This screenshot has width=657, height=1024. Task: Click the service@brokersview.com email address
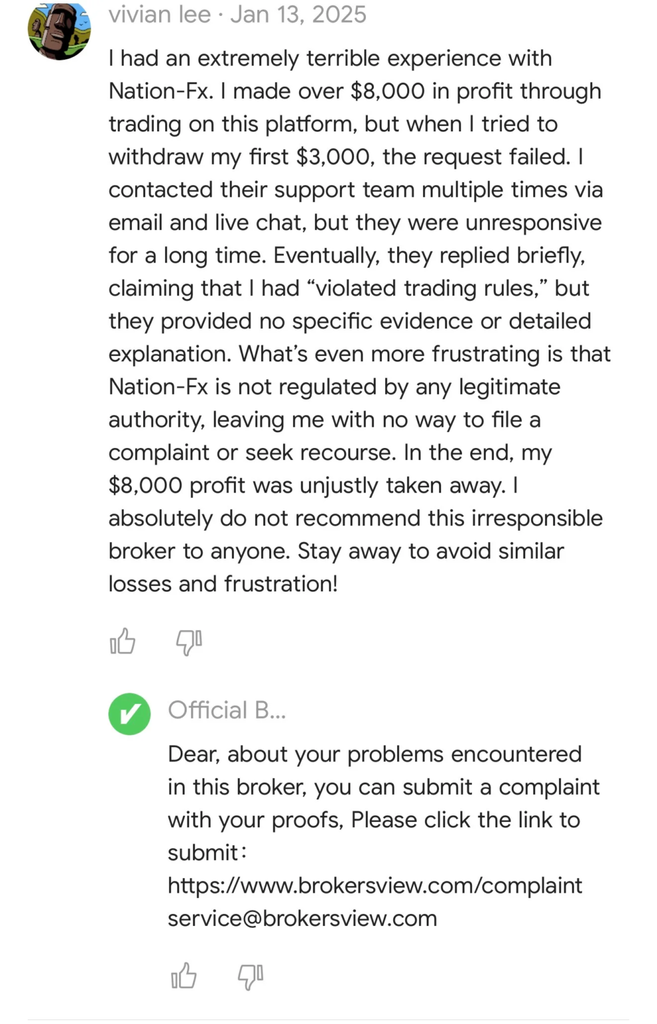(x=302, y=918)
